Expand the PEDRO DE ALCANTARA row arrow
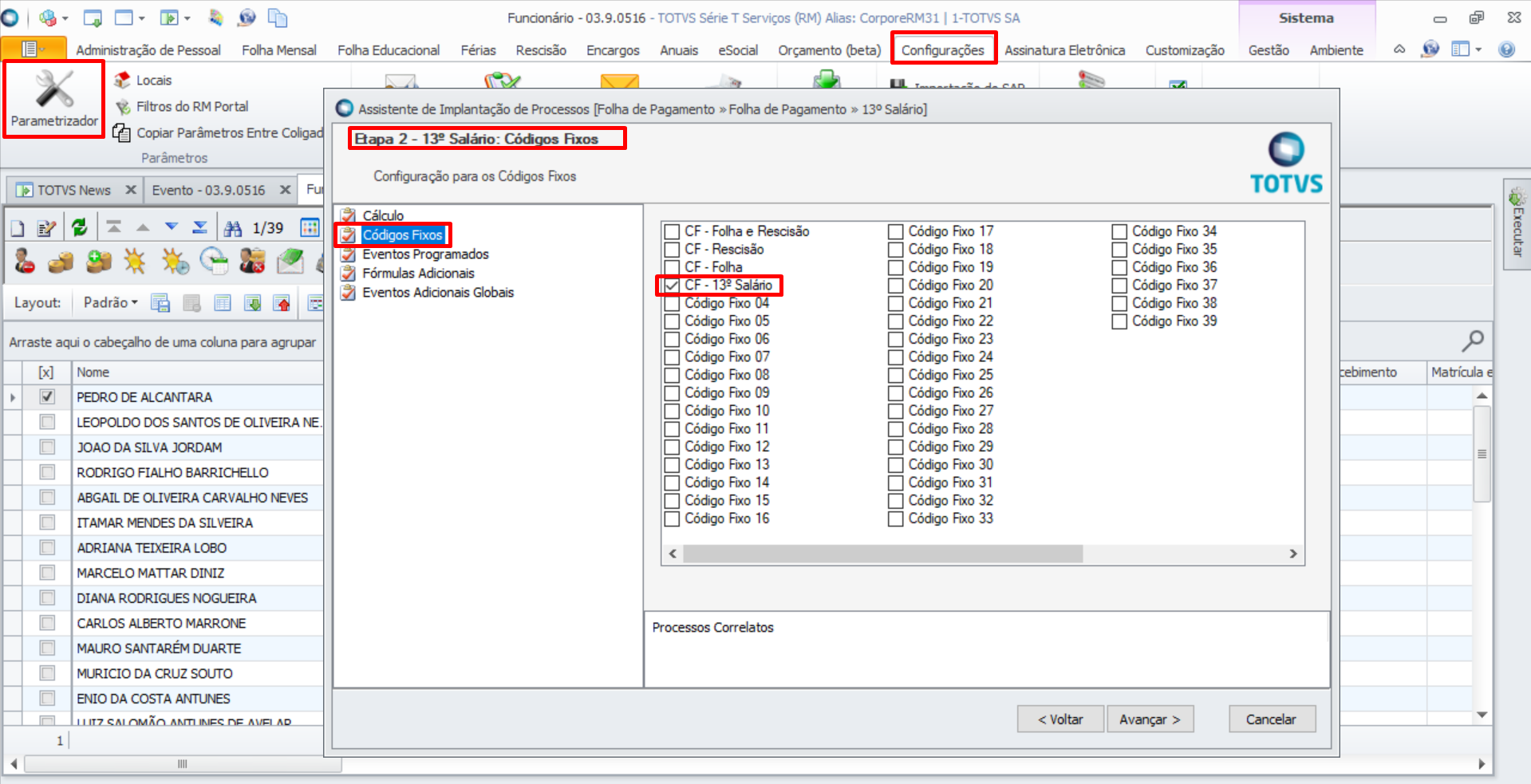Viewport: 1531px width, 784px height. point(13,397)
